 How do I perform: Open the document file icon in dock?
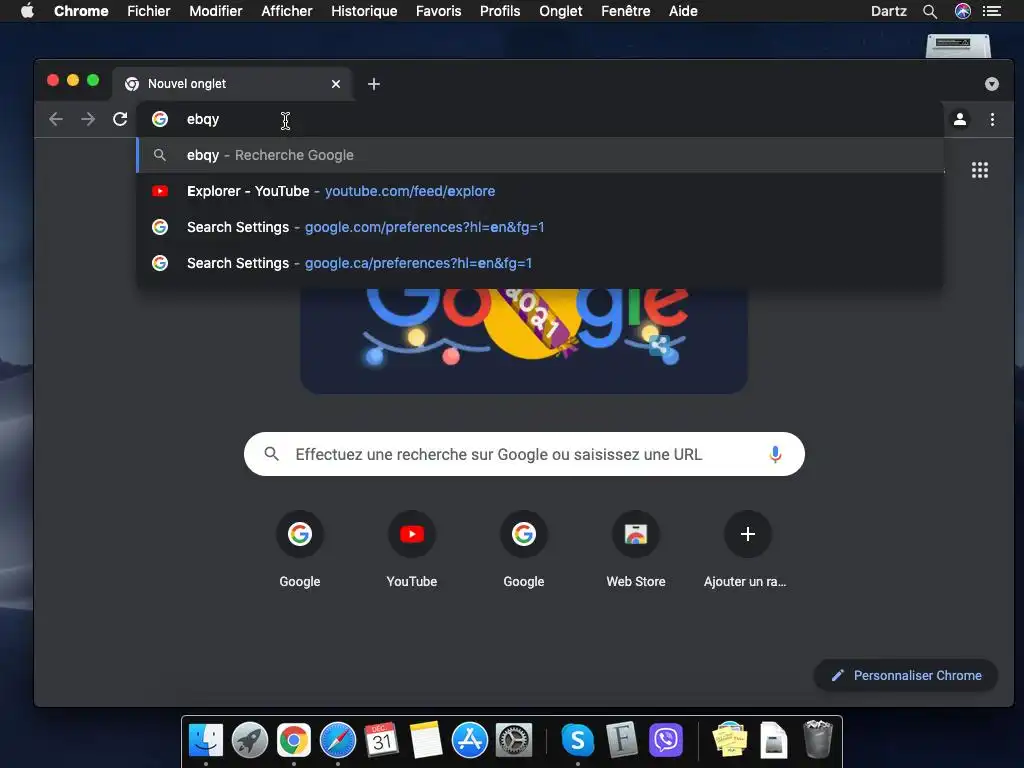773,739
